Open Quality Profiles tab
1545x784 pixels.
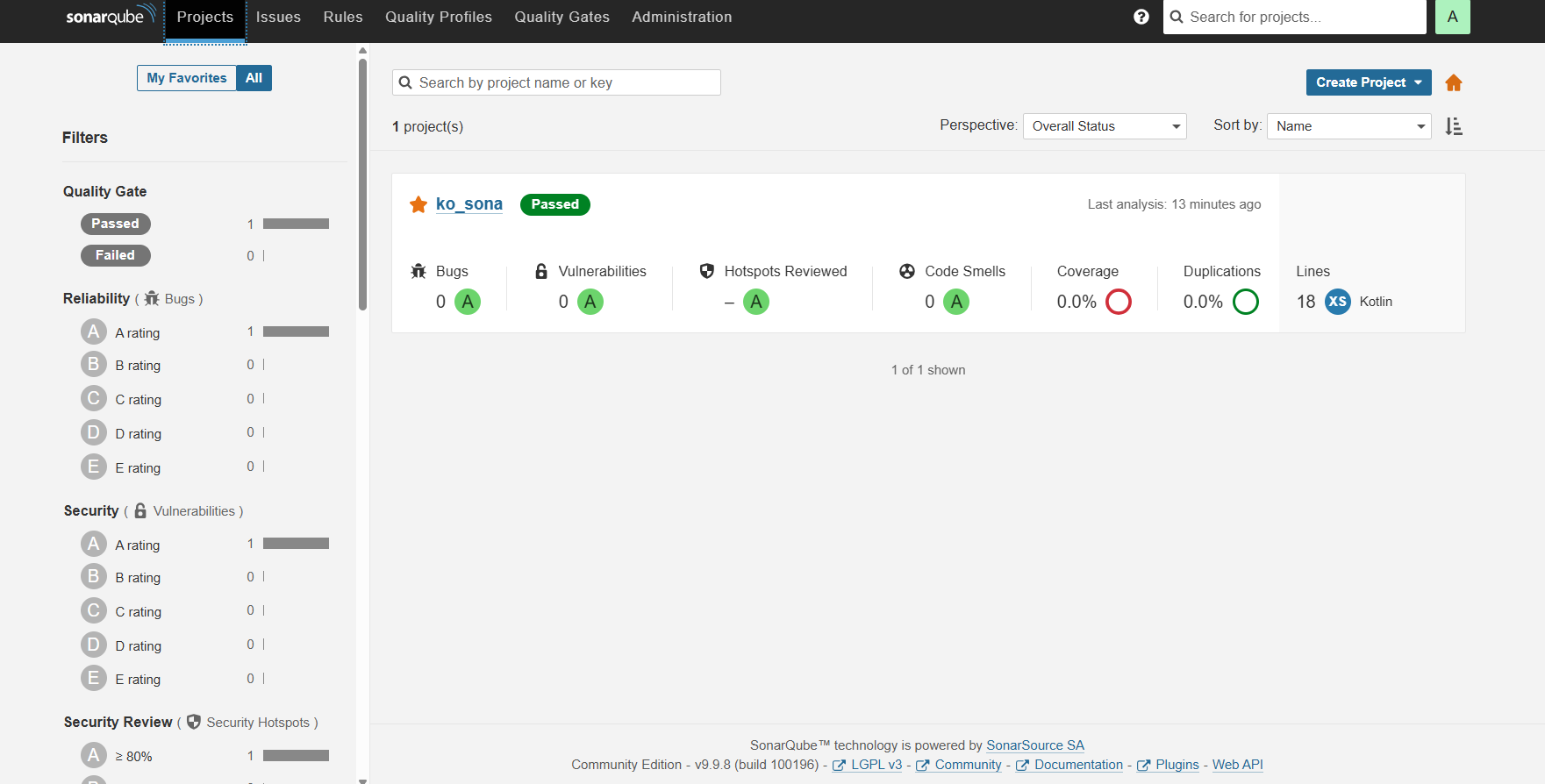click(439, 18)
